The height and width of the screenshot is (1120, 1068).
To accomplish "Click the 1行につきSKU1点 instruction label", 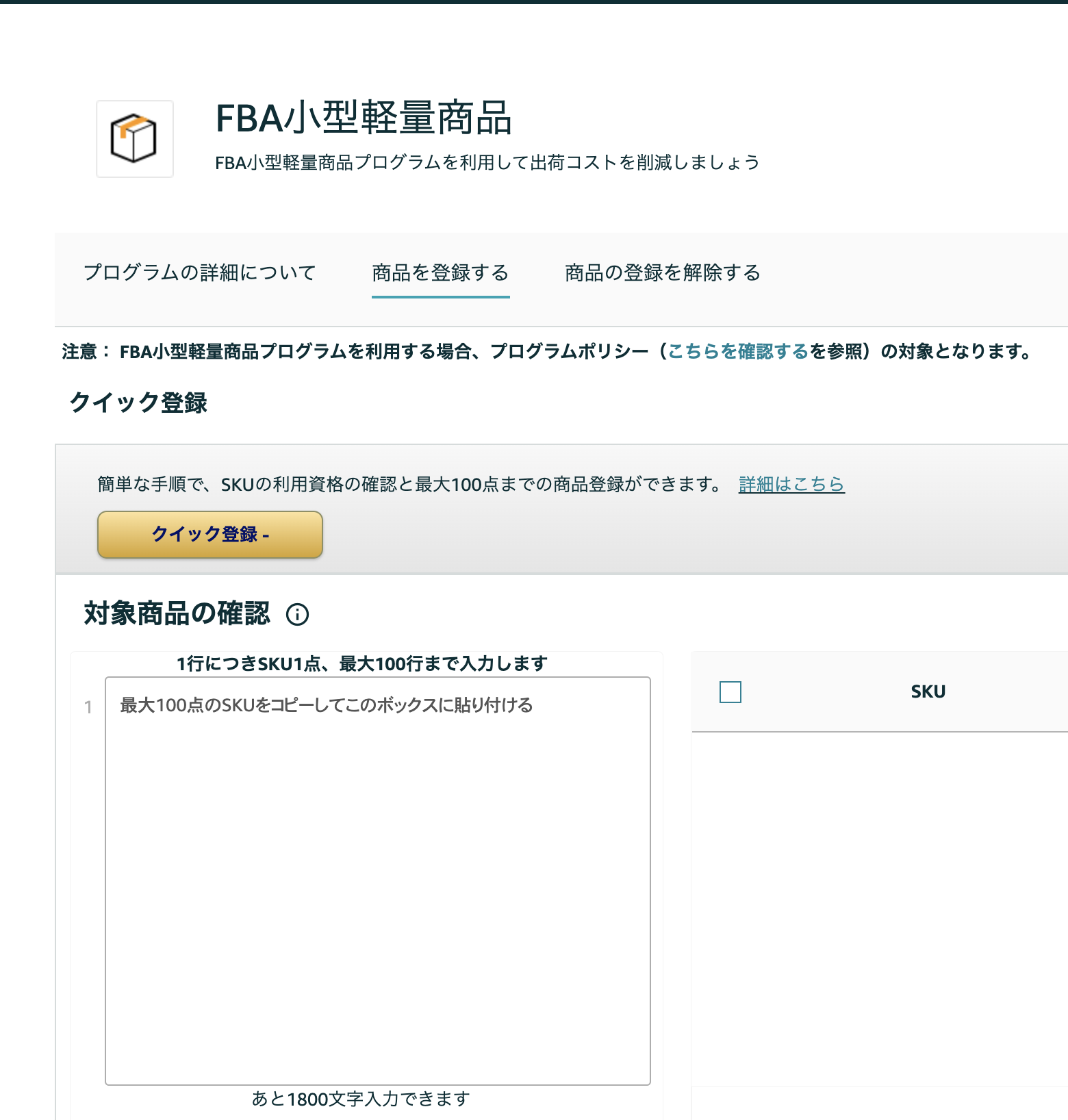I will [361, 663].
